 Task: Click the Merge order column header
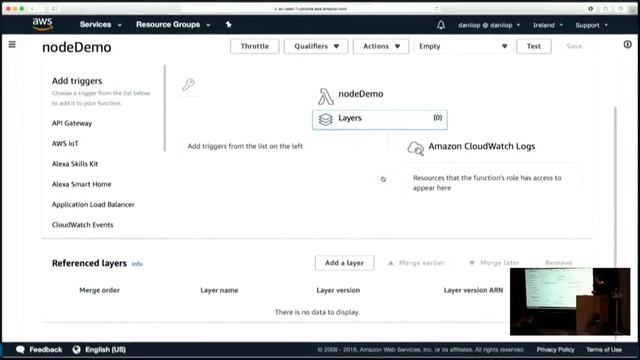click(100, 290)
